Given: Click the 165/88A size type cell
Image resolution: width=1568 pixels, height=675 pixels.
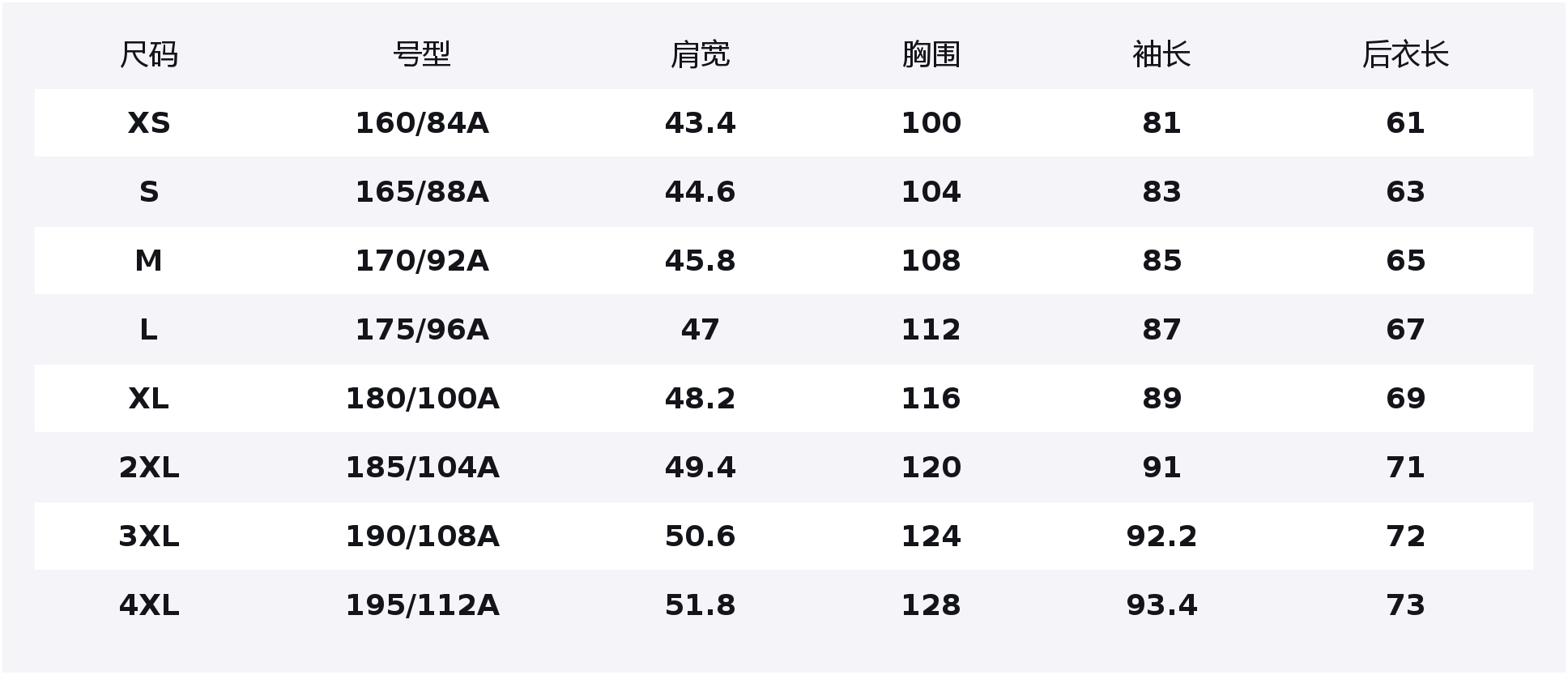Looking at the screenshot, I should coord(421,192).
